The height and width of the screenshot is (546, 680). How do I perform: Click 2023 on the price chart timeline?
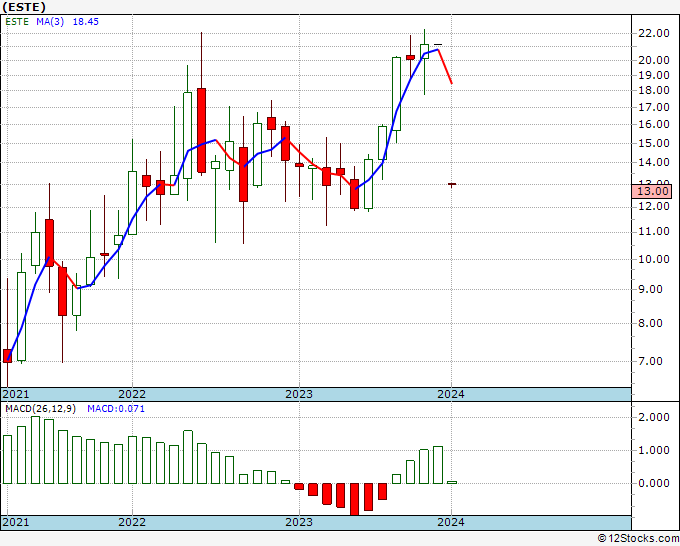click(x=299, y=394)
